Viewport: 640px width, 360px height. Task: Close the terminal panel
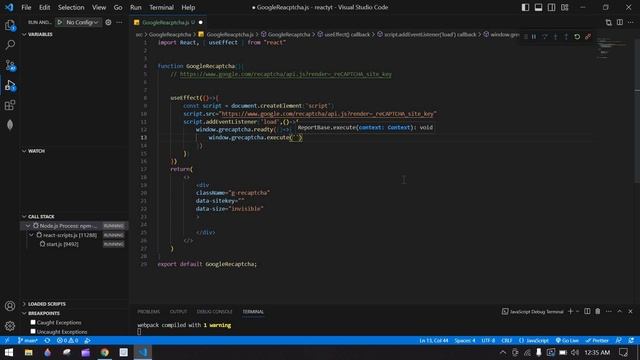coord(630,311)
